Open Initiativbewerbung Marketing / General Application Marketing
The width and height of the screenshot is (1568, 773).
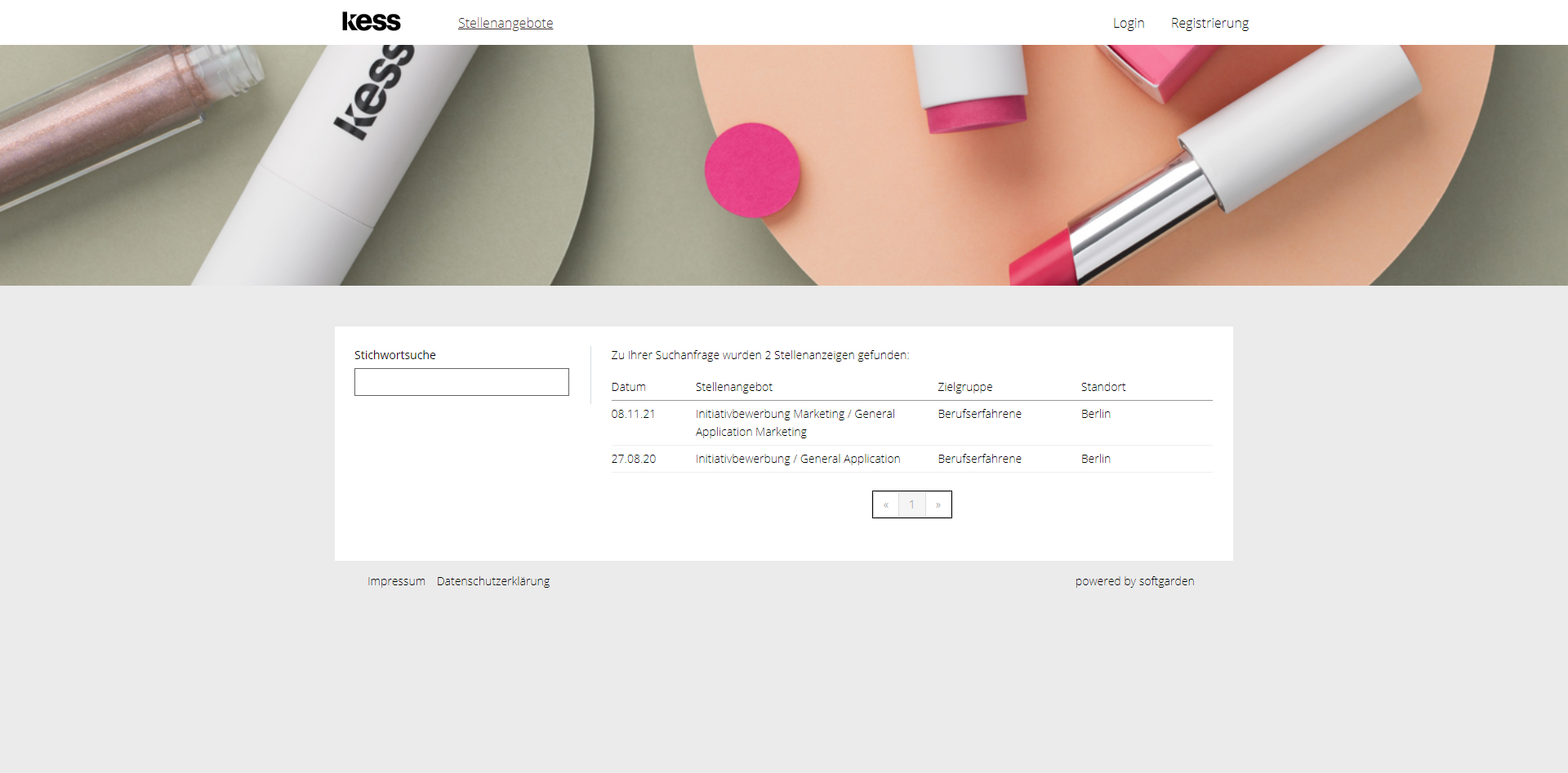click(x=795, y=423)
